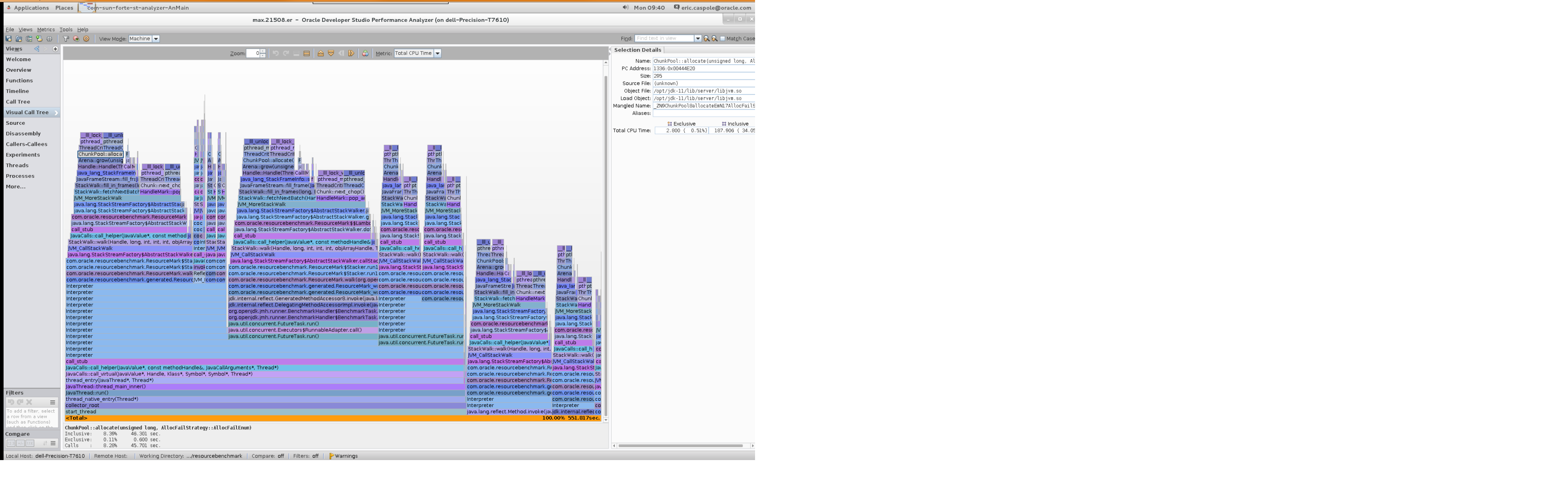
Task: Toggle the Match Case checkbox
Action: [x=723, y=38]
